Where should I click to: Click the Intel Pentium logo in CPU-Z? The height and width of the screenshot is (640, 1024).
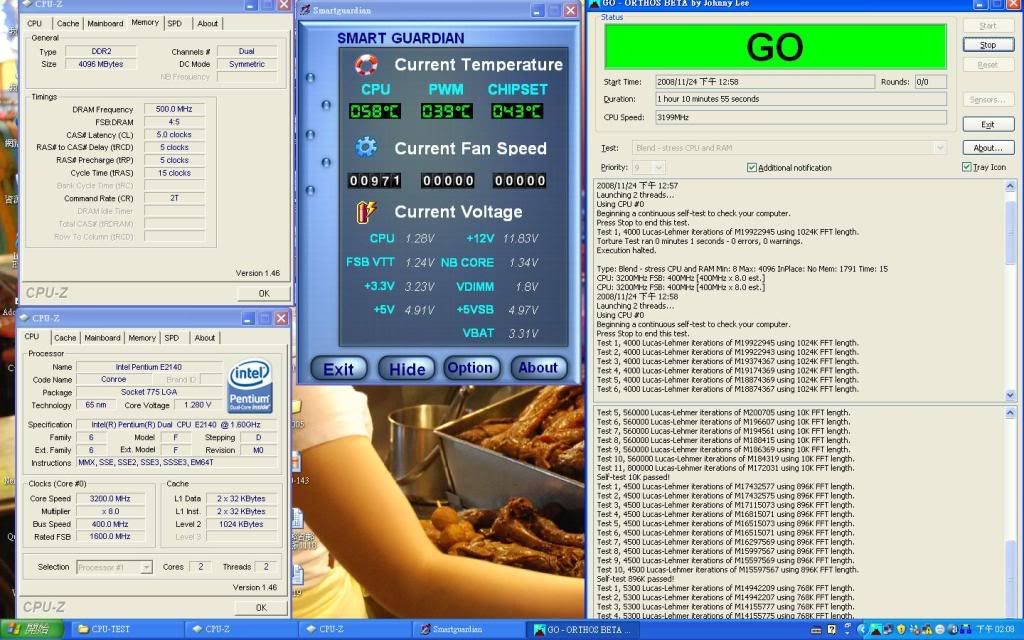tap(249, 387)
